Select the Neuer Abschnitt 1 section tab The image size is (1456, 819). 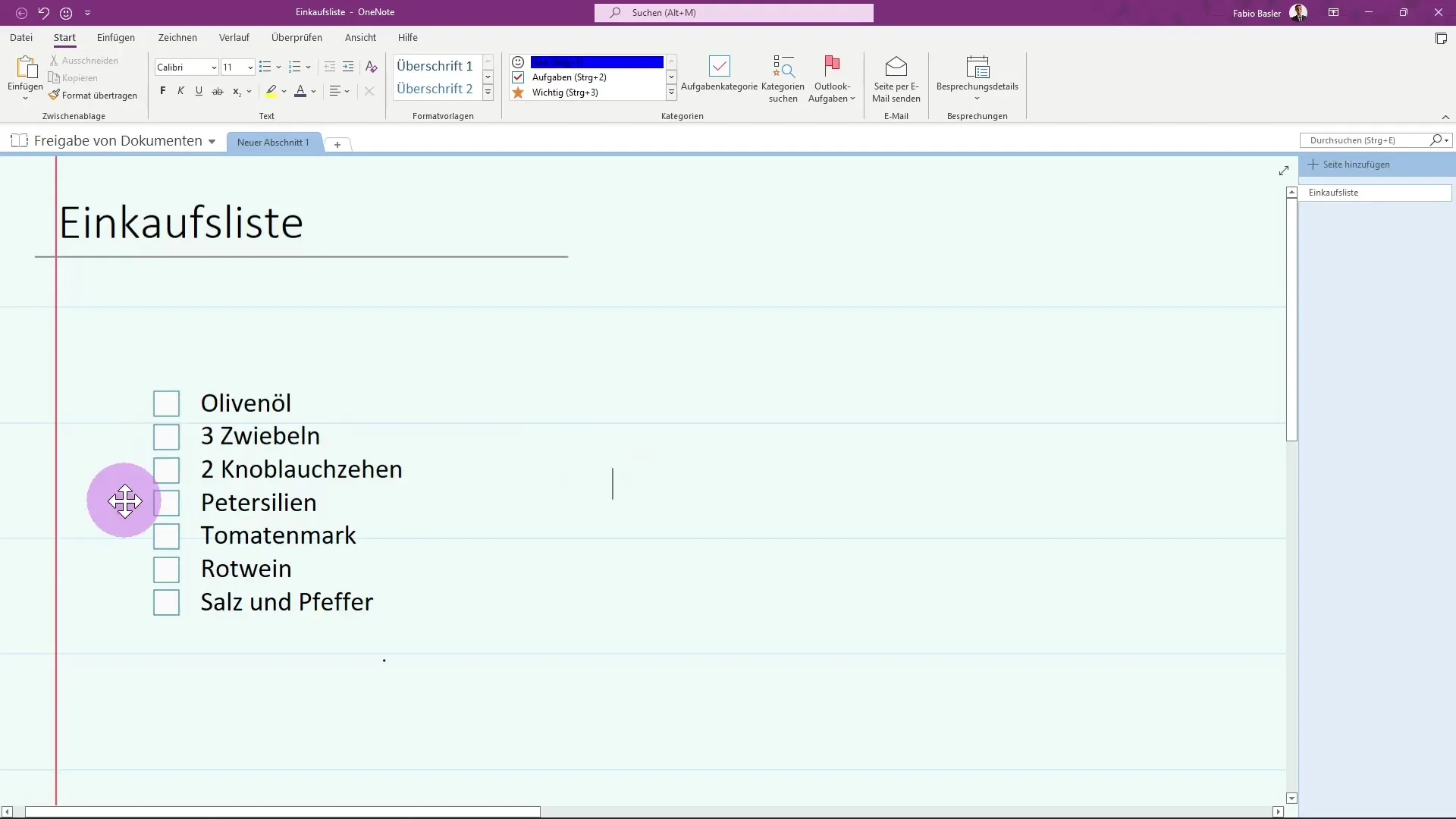(x=273, y=143)
